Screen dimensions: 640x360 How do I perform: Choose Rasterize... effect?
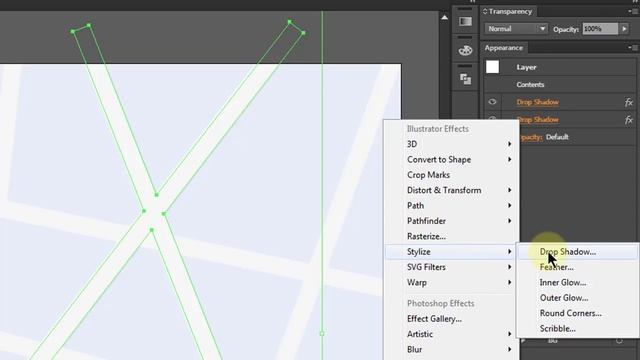coord(450,236)
